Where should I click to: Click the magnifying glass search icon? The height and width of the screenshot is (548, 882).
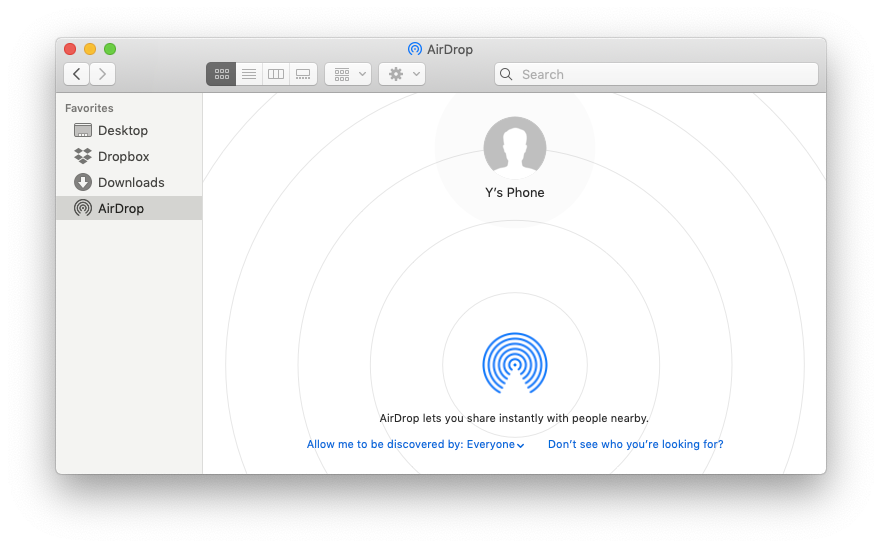pos(506,74)
